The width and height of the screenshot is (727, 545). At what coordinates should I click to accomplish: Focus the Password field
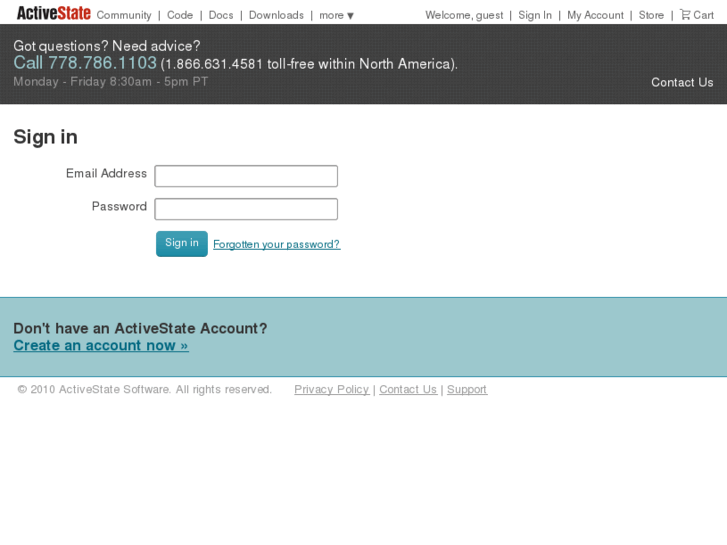(x=246, y=209)
